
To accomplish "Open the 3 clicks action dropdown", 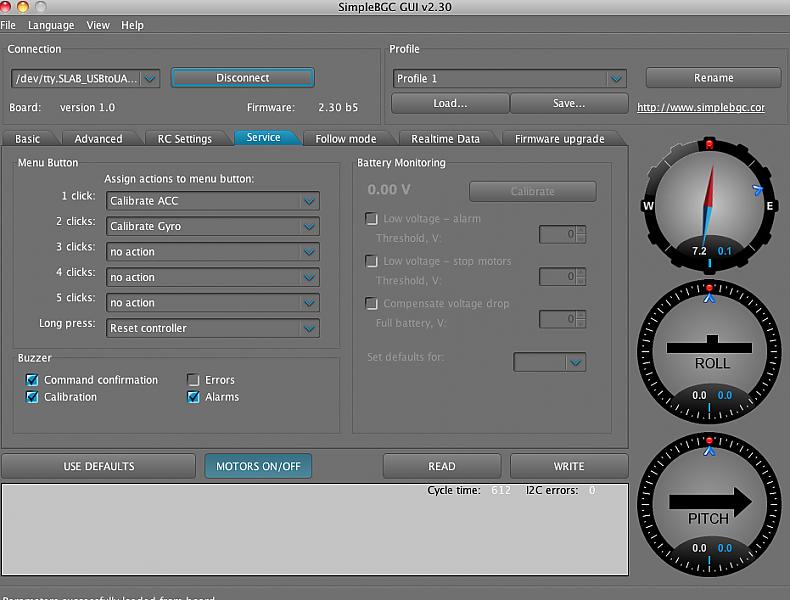I will (213, 252).
